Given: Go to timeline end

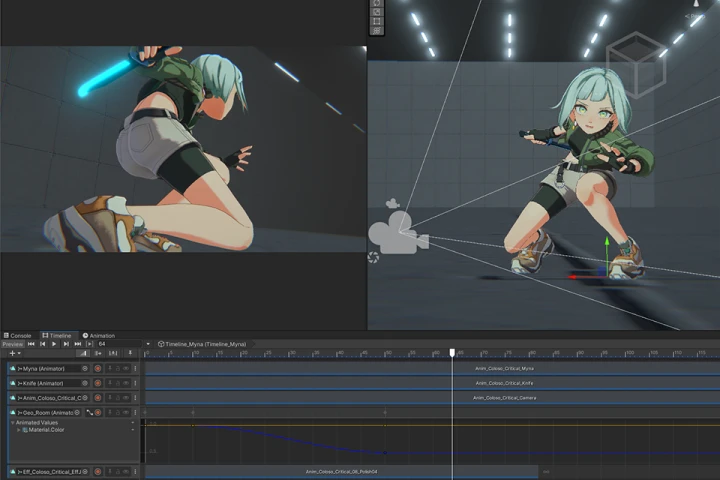Looking at the screenshot, I should tap(78, 344).
